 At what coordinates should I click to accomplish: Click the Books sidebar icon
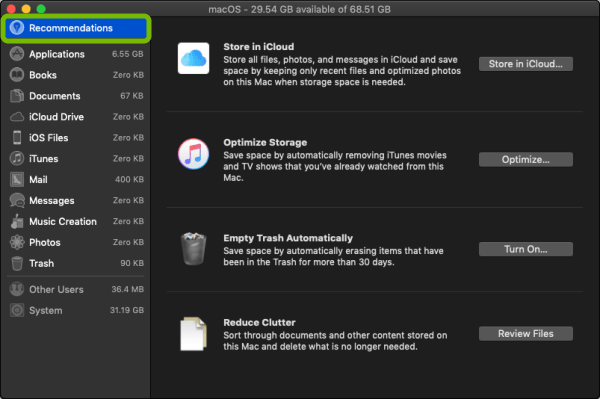click(x=17, y=75)
